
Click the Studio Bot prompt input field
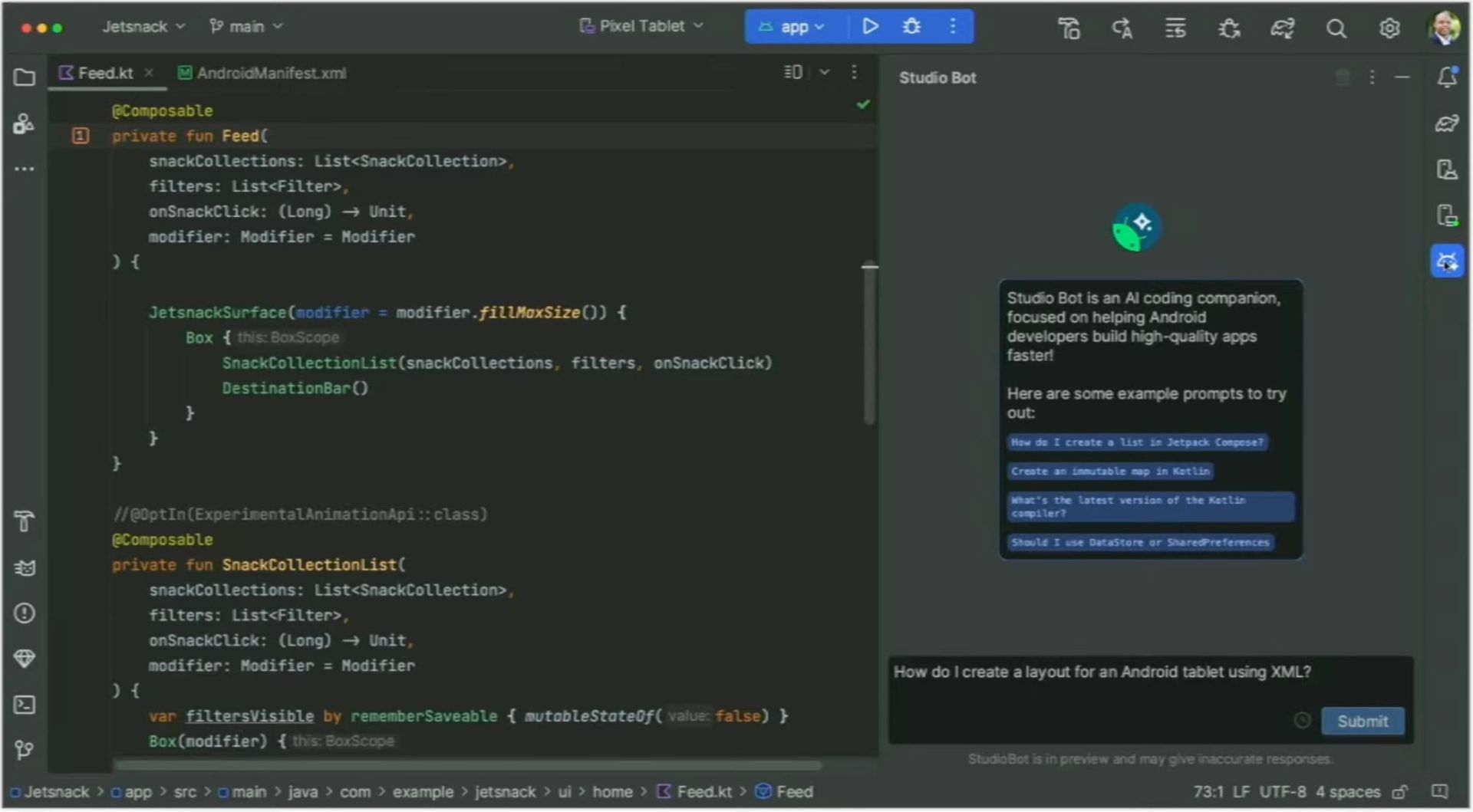point(1151,699)
